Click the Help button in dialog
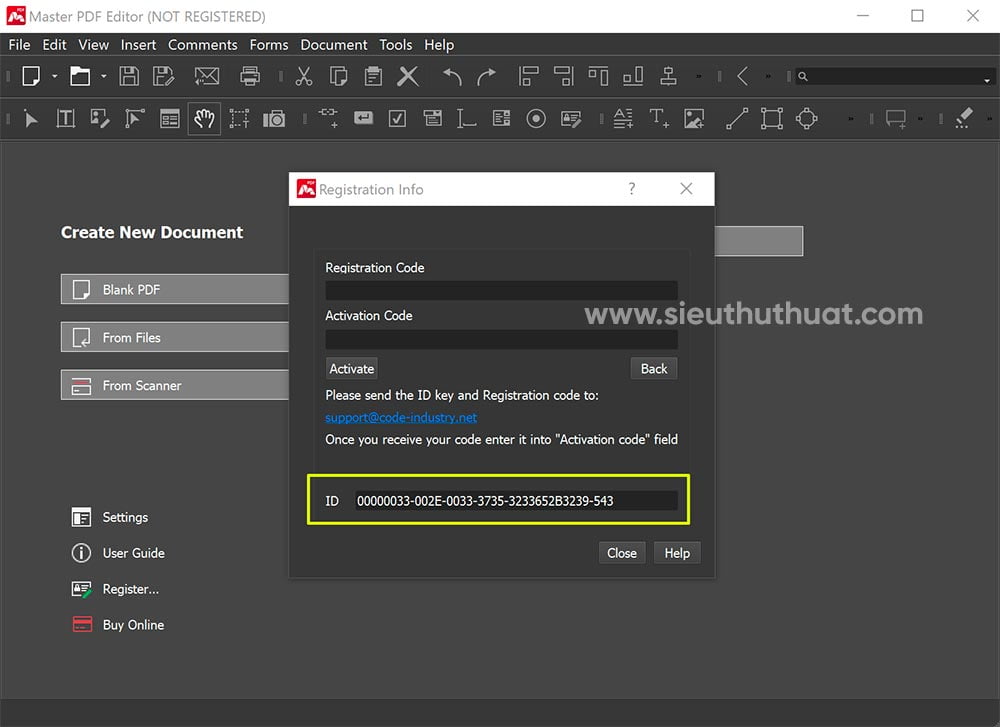Screen dimensions: 1000x727 coord(677,553)
